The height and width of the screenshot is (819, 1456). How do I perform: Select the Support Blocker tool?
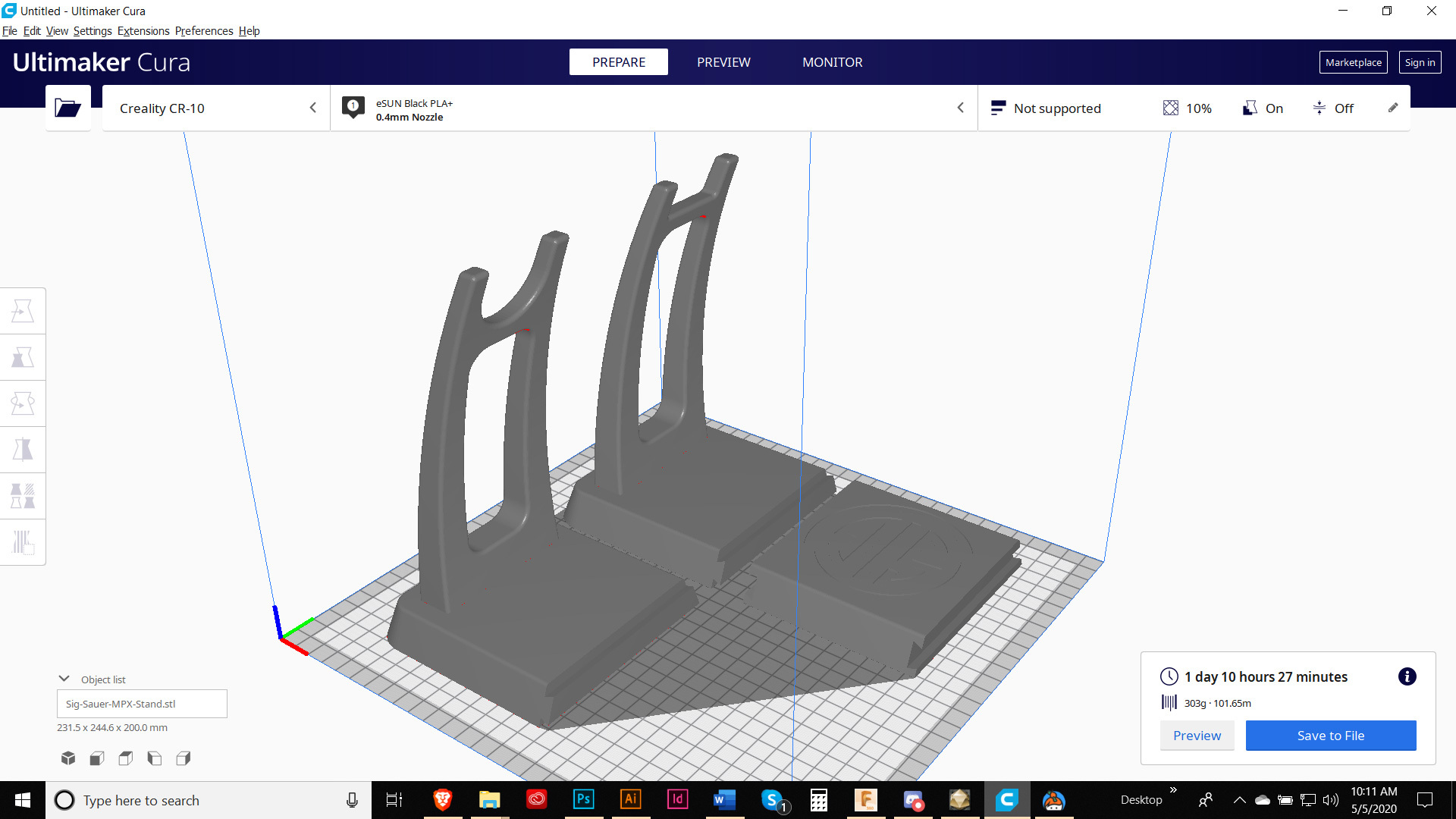[23, 543]
